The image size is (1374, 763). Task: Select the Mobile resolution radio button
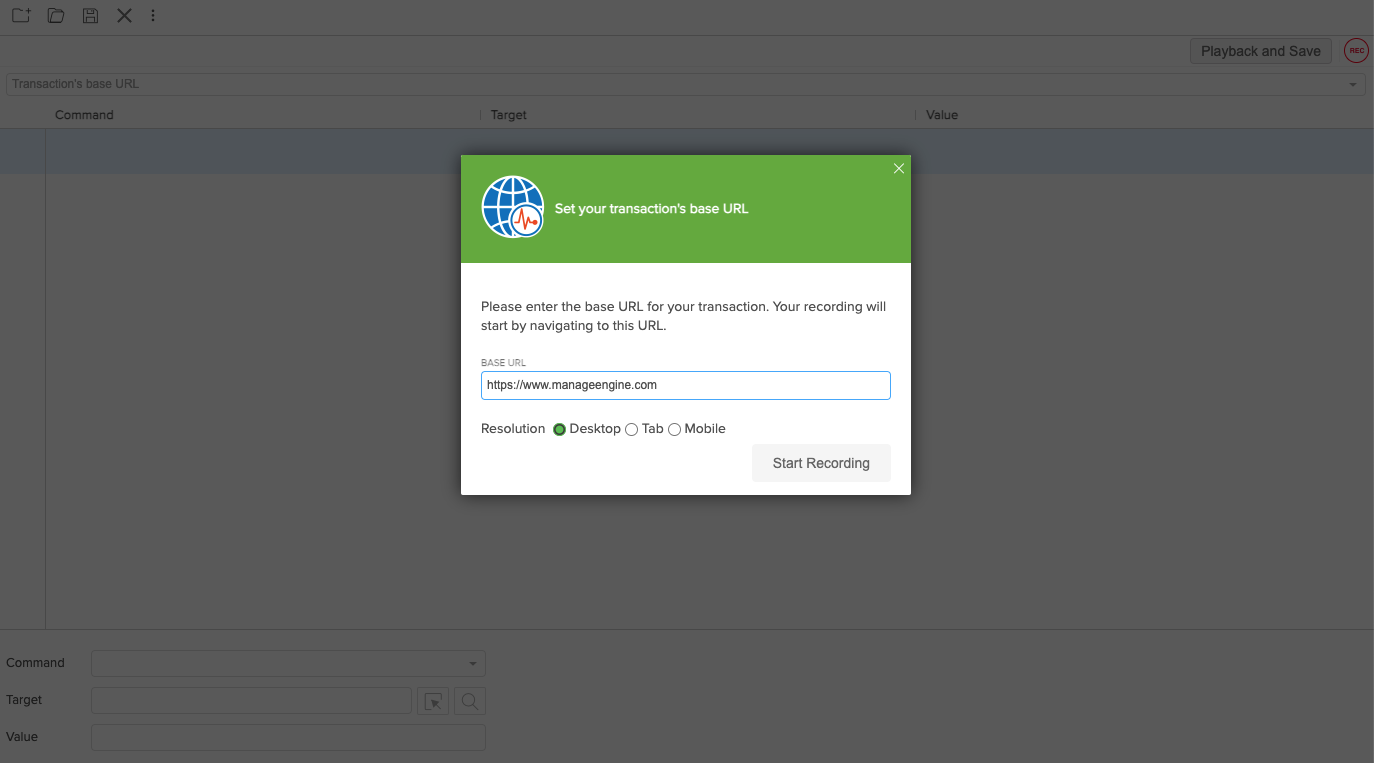pyautogui.click(x=674, y=429)
